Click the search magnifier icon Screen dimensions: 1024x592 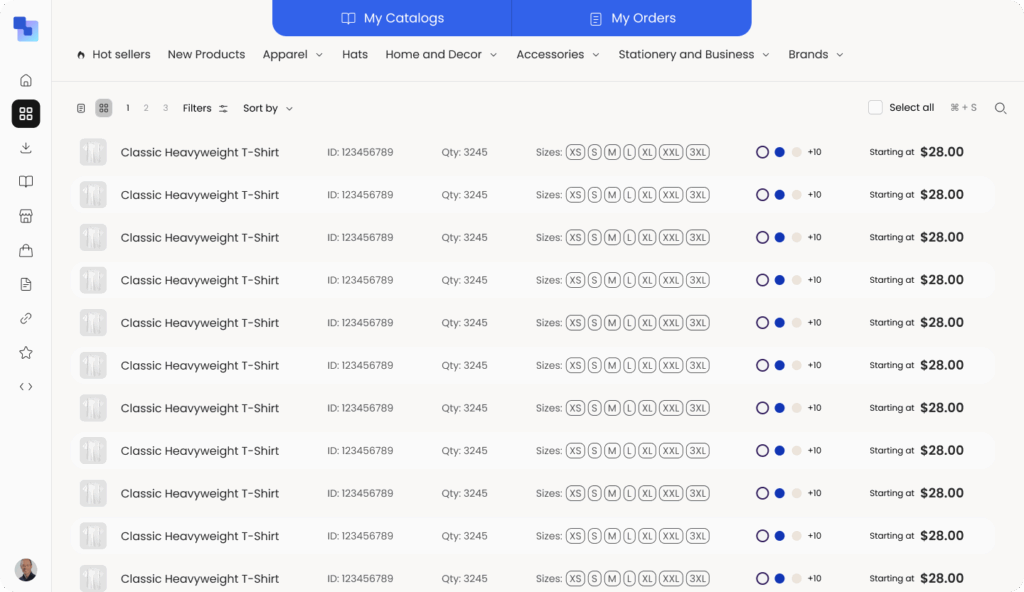(1000, 108)
